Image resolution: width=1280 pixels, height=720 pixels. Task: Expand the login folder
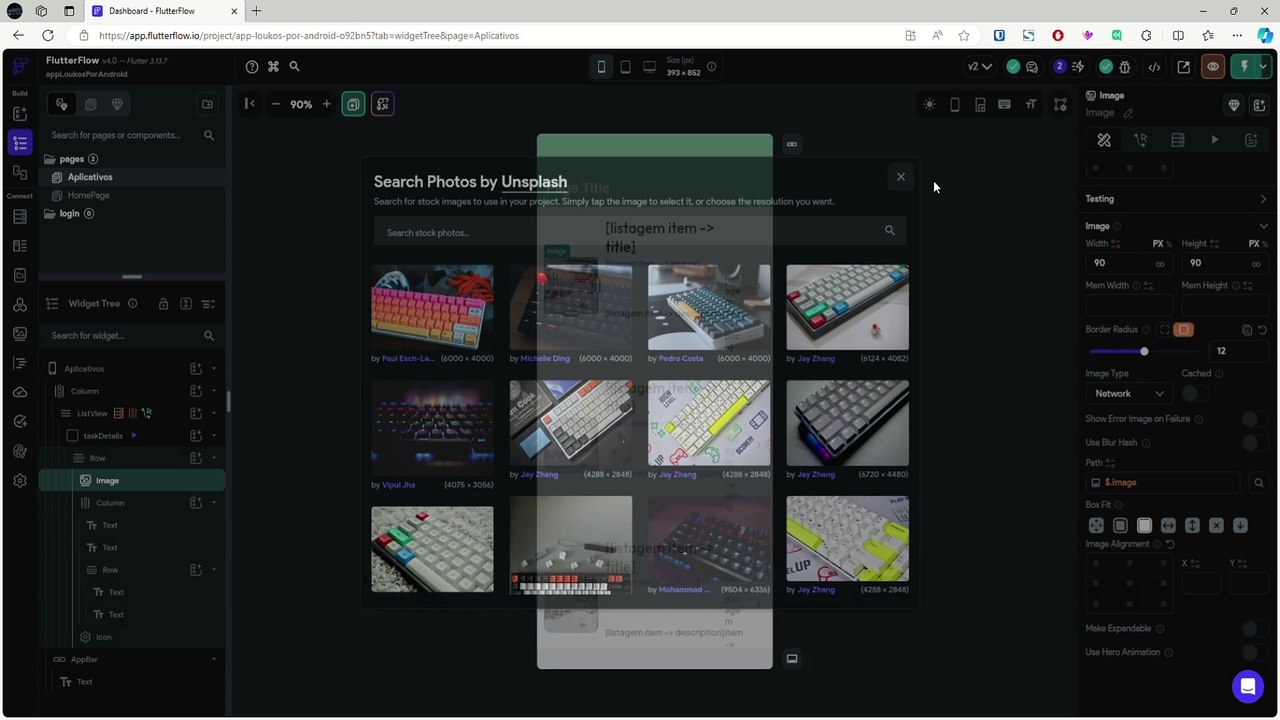pos(68,213)
